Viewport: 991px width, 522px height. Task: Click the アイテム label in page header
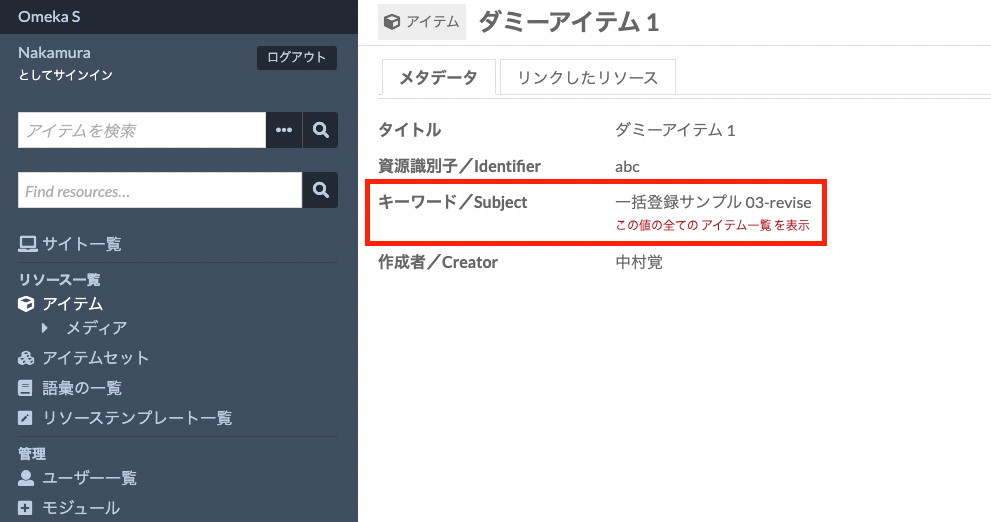433,22
